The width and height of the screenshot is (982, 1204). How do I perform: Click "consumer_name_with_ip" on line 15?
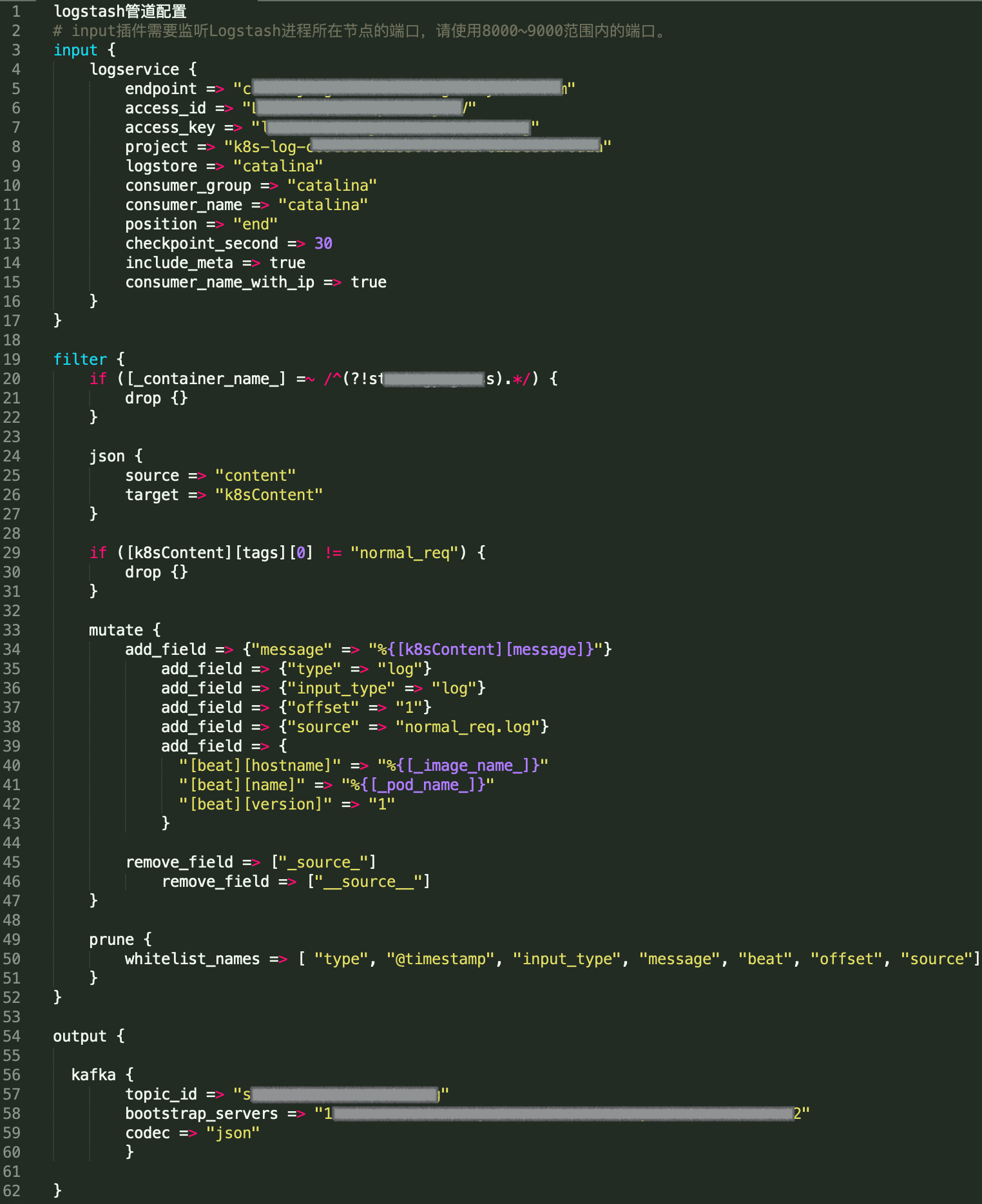(x=220, y=282)
